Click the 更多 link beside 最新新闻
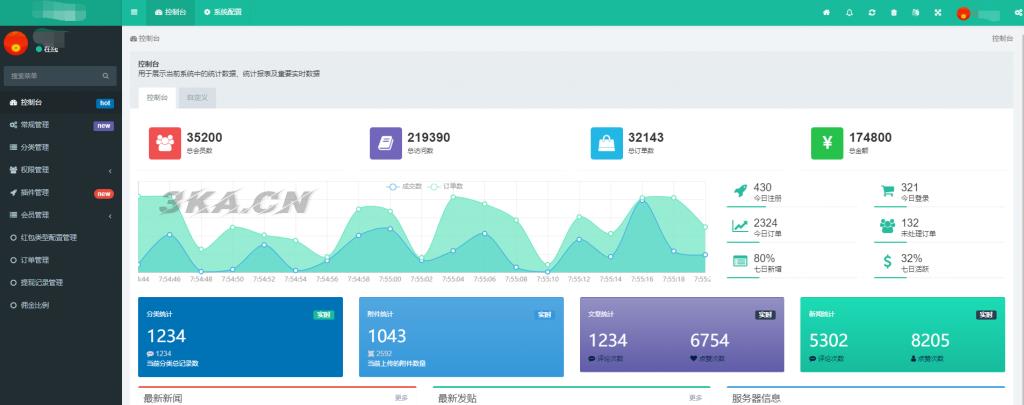Screen dimensions: 1024x405 tap(401, 398)
